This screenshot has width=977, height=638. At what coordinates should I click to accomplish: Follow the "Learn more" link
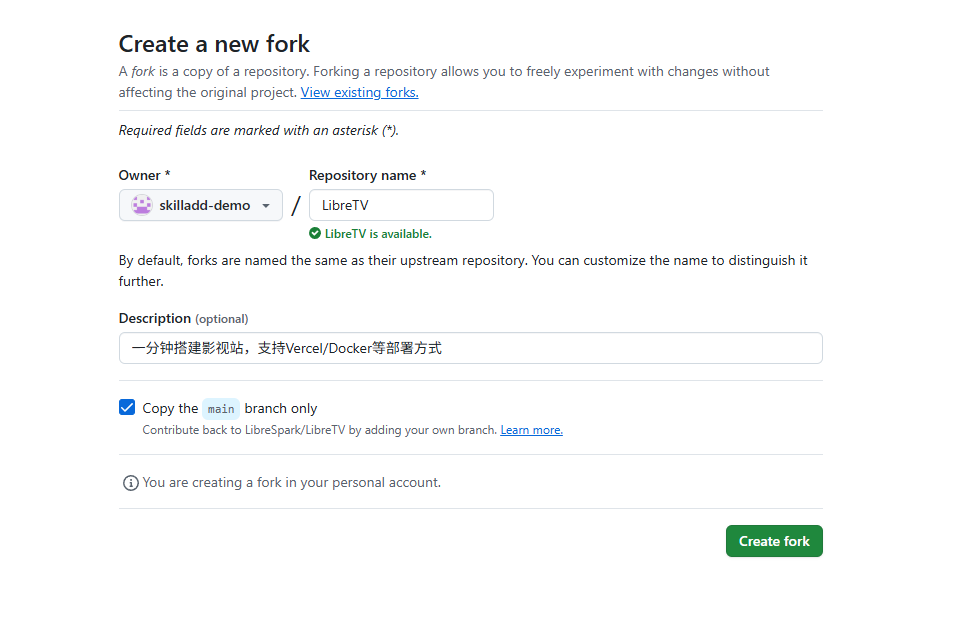(x=531, y=430)
